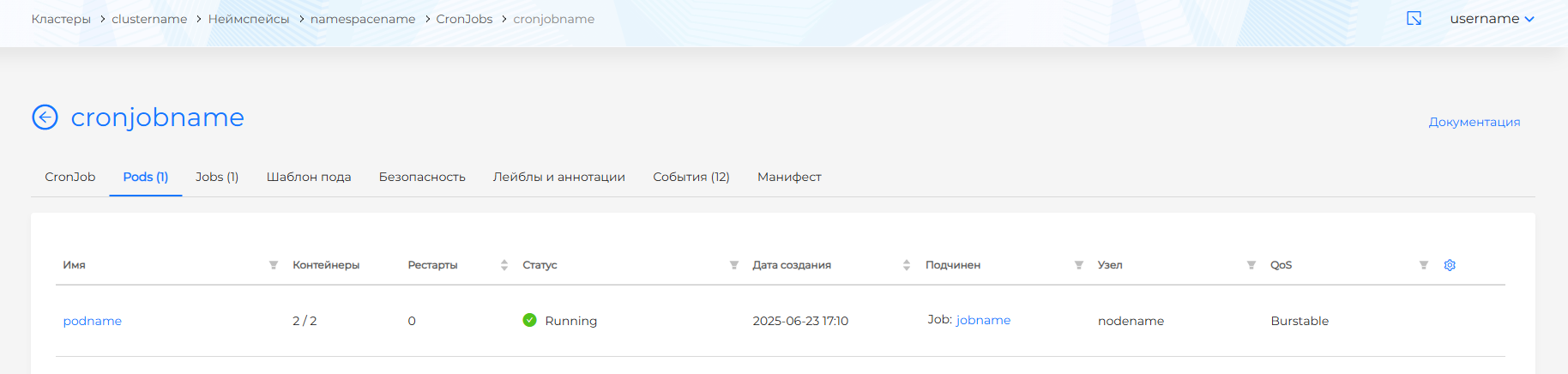Select the Шаблон пода tab
The width and height of the screenshot is (1568, 374).
(x=309, y=177)
